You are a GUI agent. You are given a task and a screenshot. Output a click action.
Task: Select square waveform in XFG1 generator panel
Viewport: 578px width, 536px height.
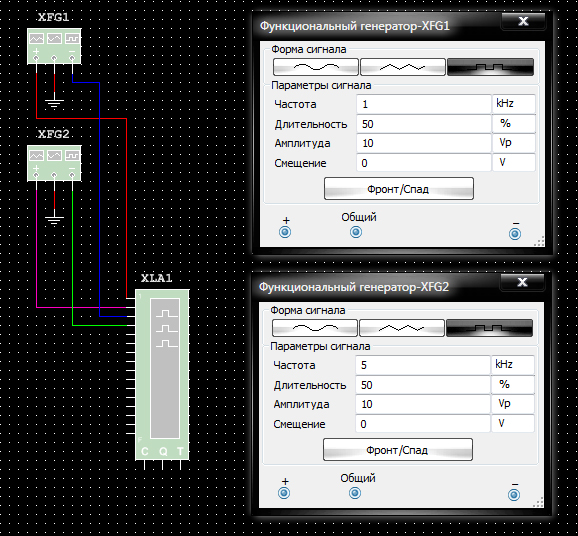pos(490,67)
